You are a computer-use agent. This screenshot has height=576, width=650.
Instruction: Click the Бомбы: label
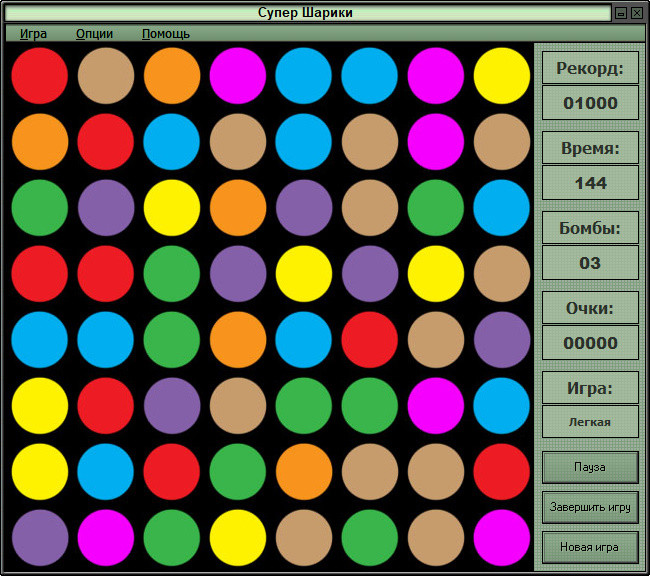pyautogui.click(x=590, y=228)
